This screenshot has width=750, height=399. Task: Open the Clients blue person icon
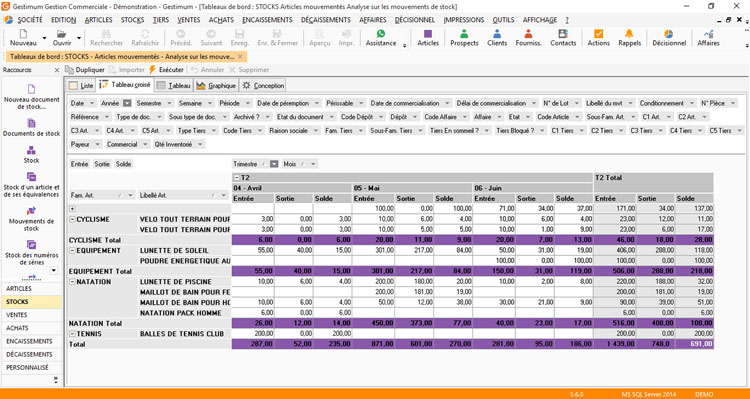(497, 34)
